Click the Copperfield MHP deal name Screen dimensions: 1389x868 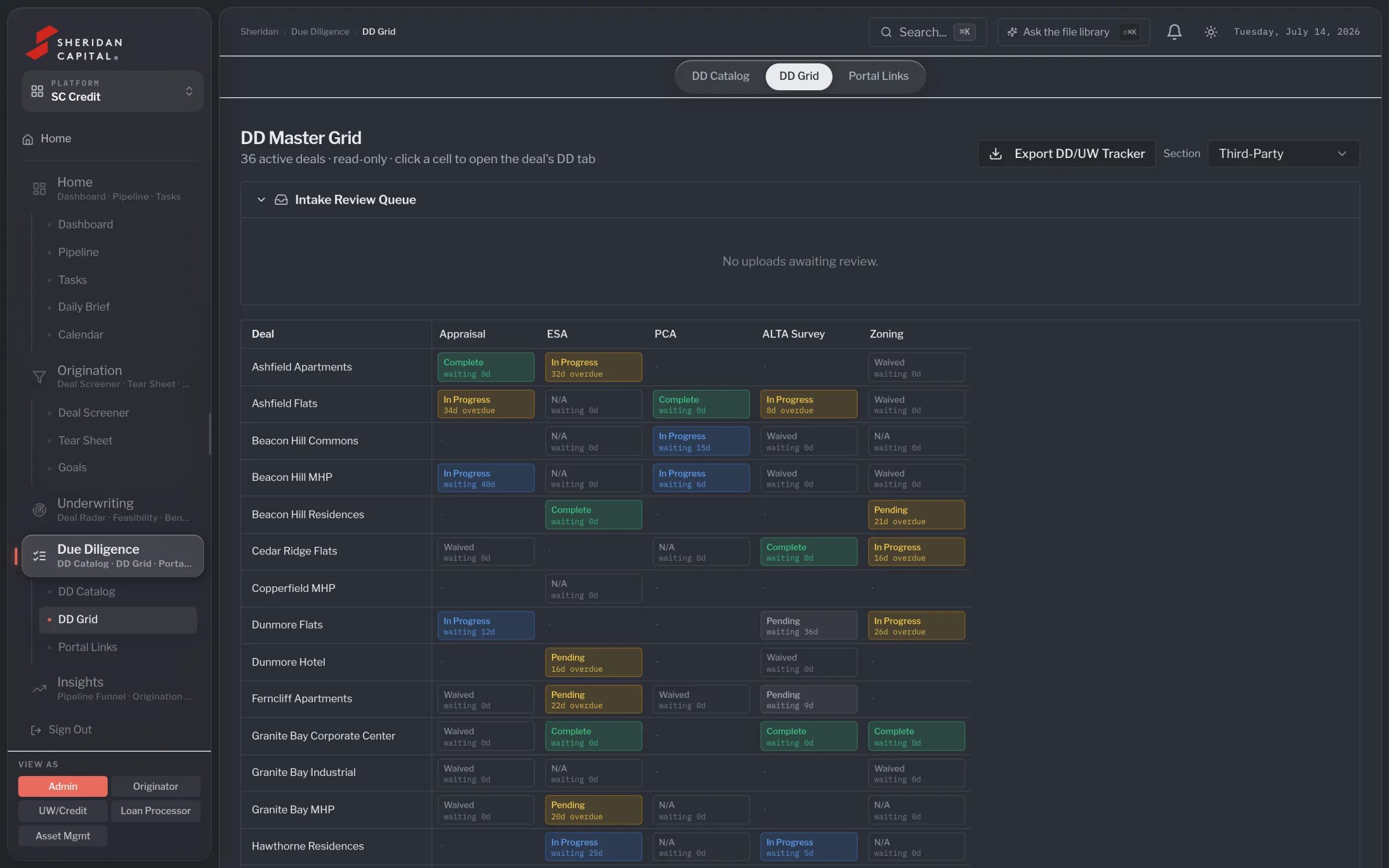point(293,589)
